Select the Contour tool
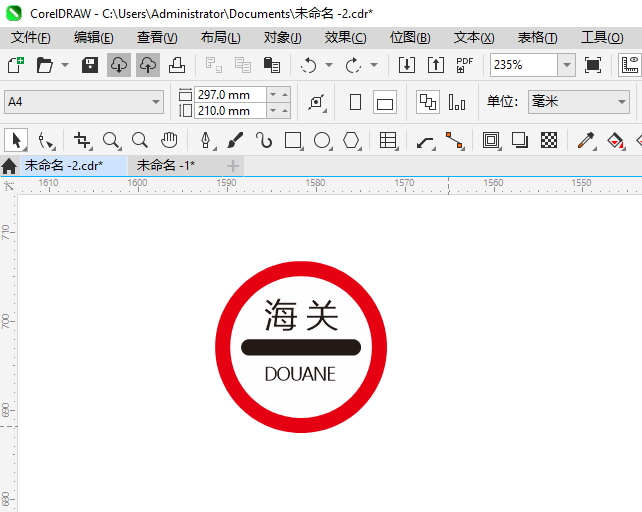Screen dimensions: 642x512 pyautogui.click(x=491, y=140)
